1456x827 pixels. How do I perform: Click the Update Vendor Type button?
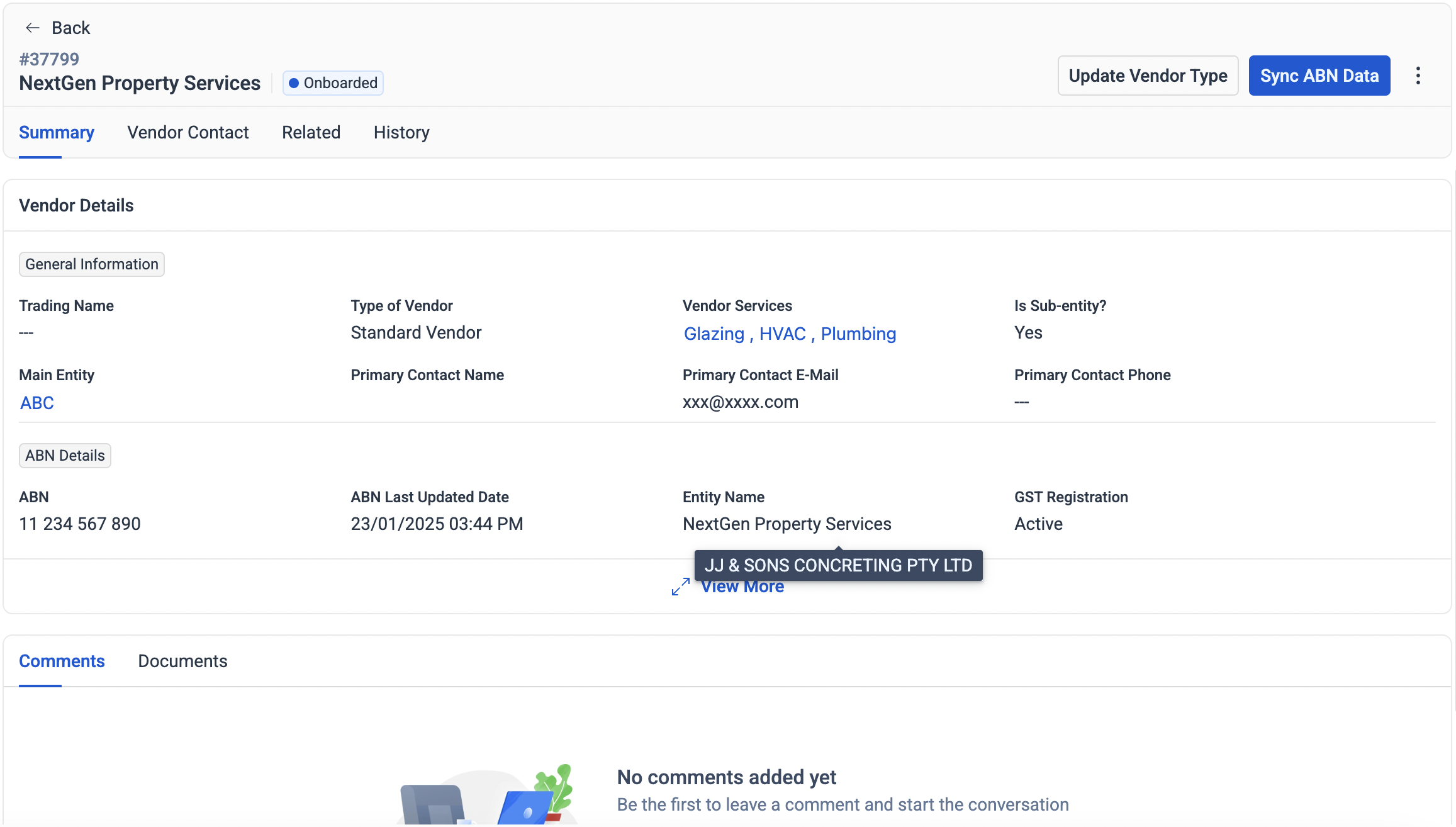(x=1147, y=76)
